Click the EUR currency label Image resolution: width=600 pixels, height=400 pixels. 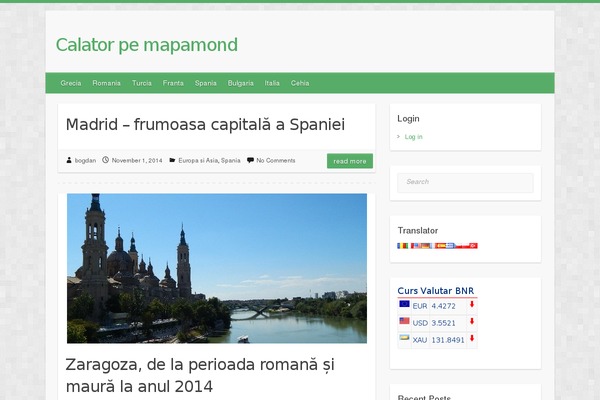pyautogui.click(x=420, y=306)
